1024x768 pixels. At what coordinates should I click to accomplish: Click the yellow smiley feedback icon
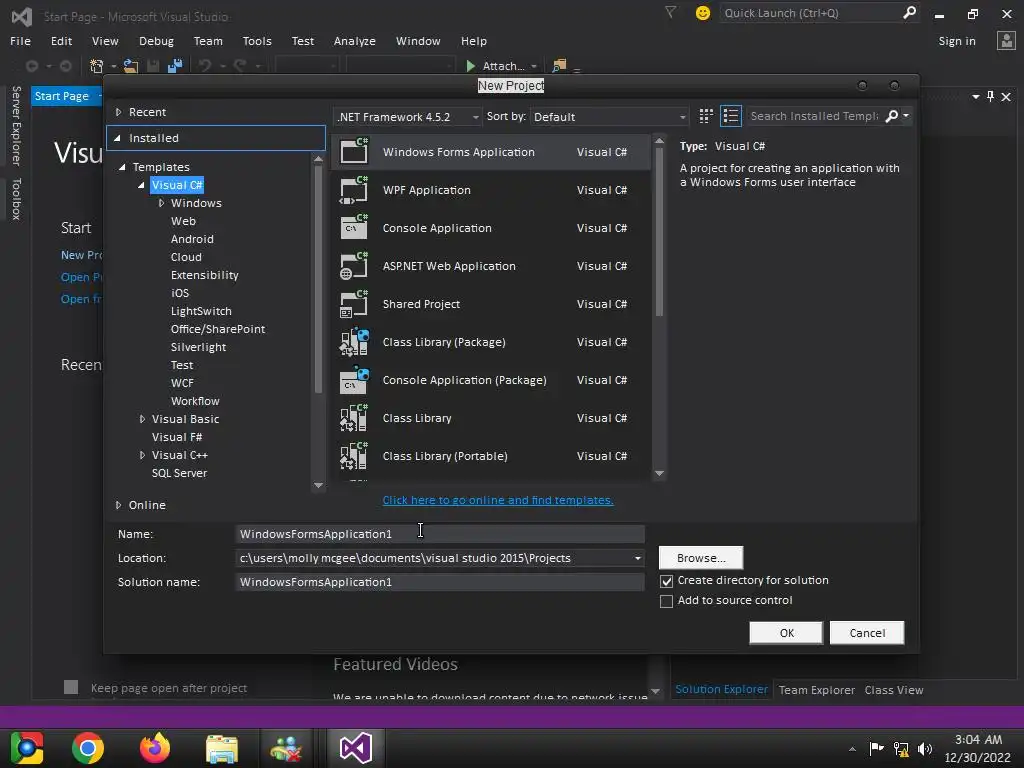[x=703, y=13]
